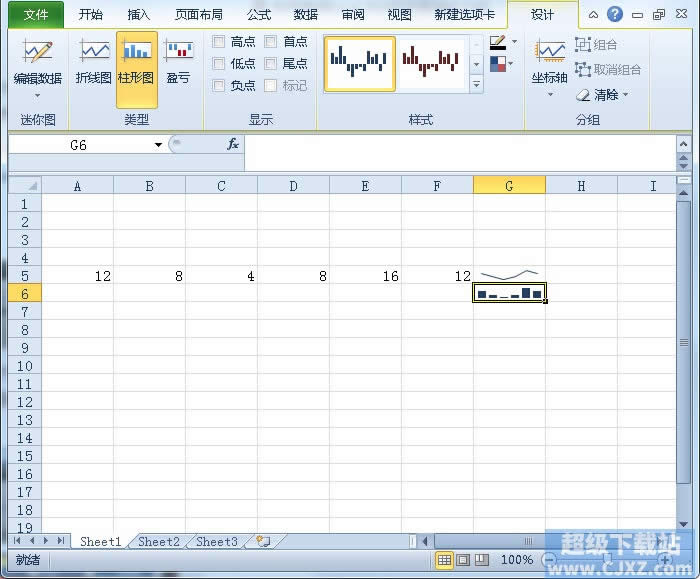Click the insert new worksheet tab icon
Viewport: 700px width, 579px height.
(263, 541)
